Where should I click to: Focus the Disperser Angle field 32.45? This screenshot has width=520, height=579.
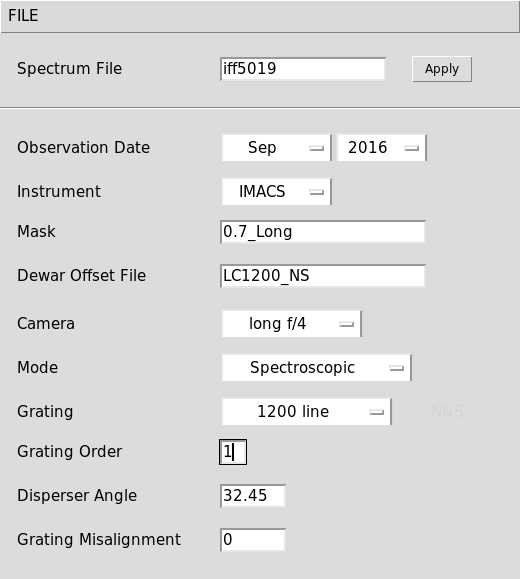[253, 496]
